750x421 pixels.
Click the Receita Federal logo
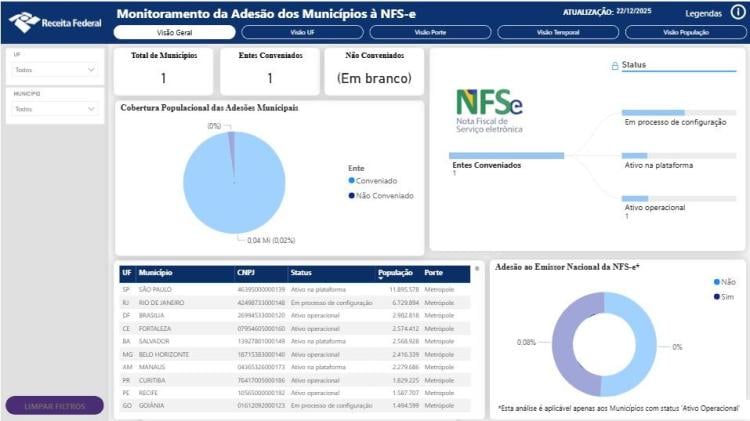(x=55, y=22)
